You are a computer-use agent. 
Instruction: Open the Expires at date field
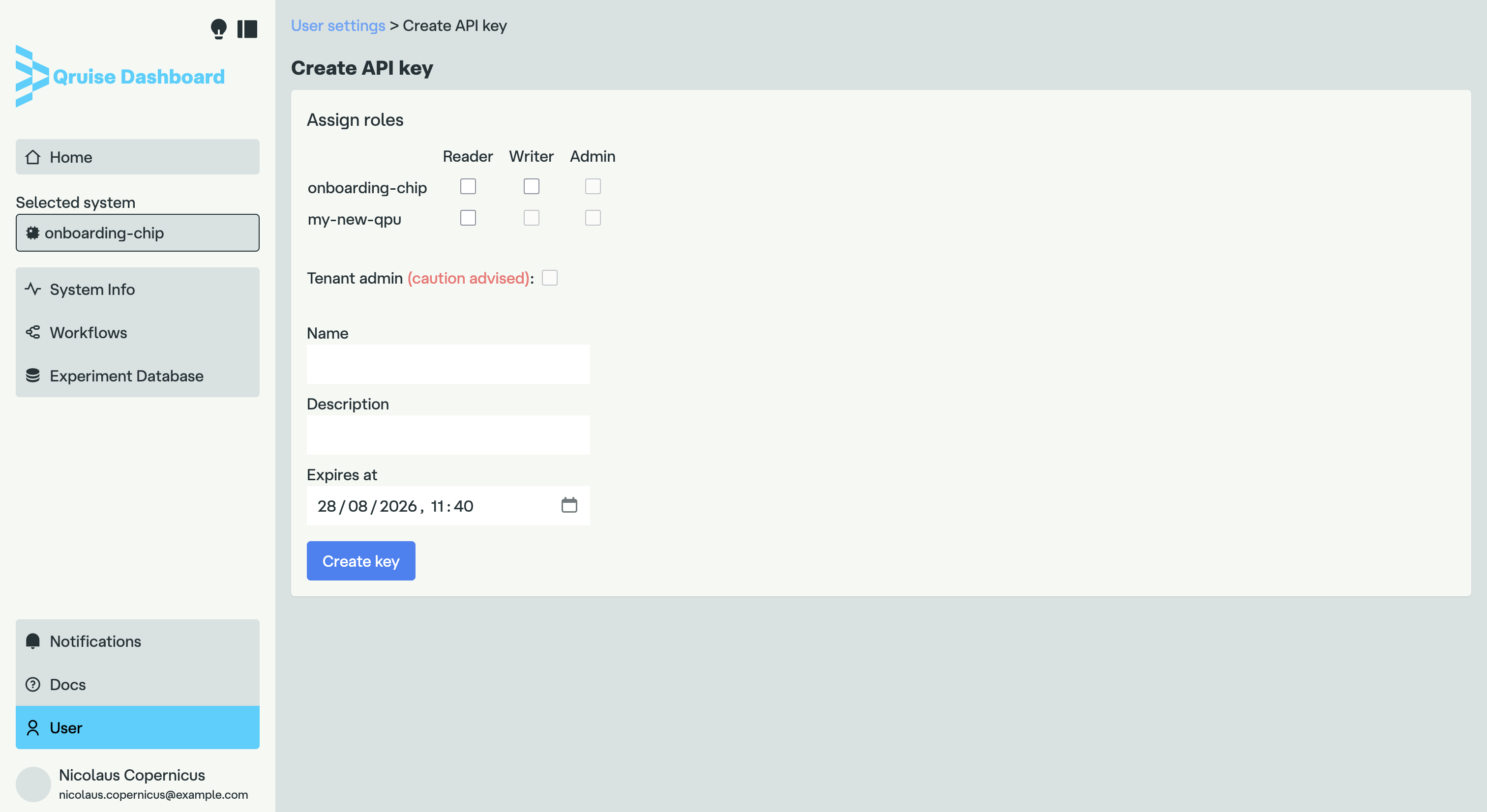pos(427,506)
